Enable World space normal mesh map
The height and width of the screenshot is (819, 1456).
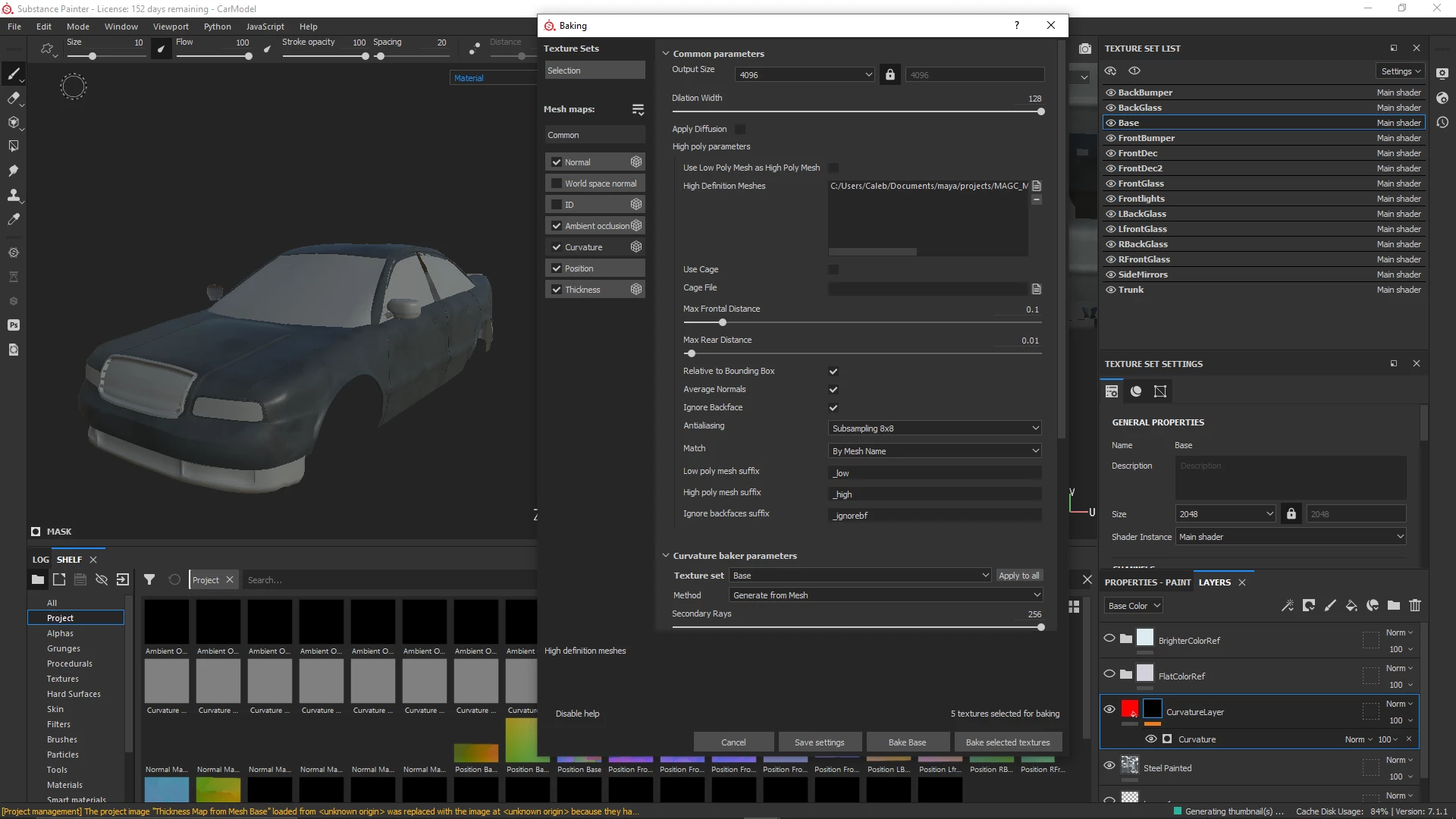coord(557,184)
